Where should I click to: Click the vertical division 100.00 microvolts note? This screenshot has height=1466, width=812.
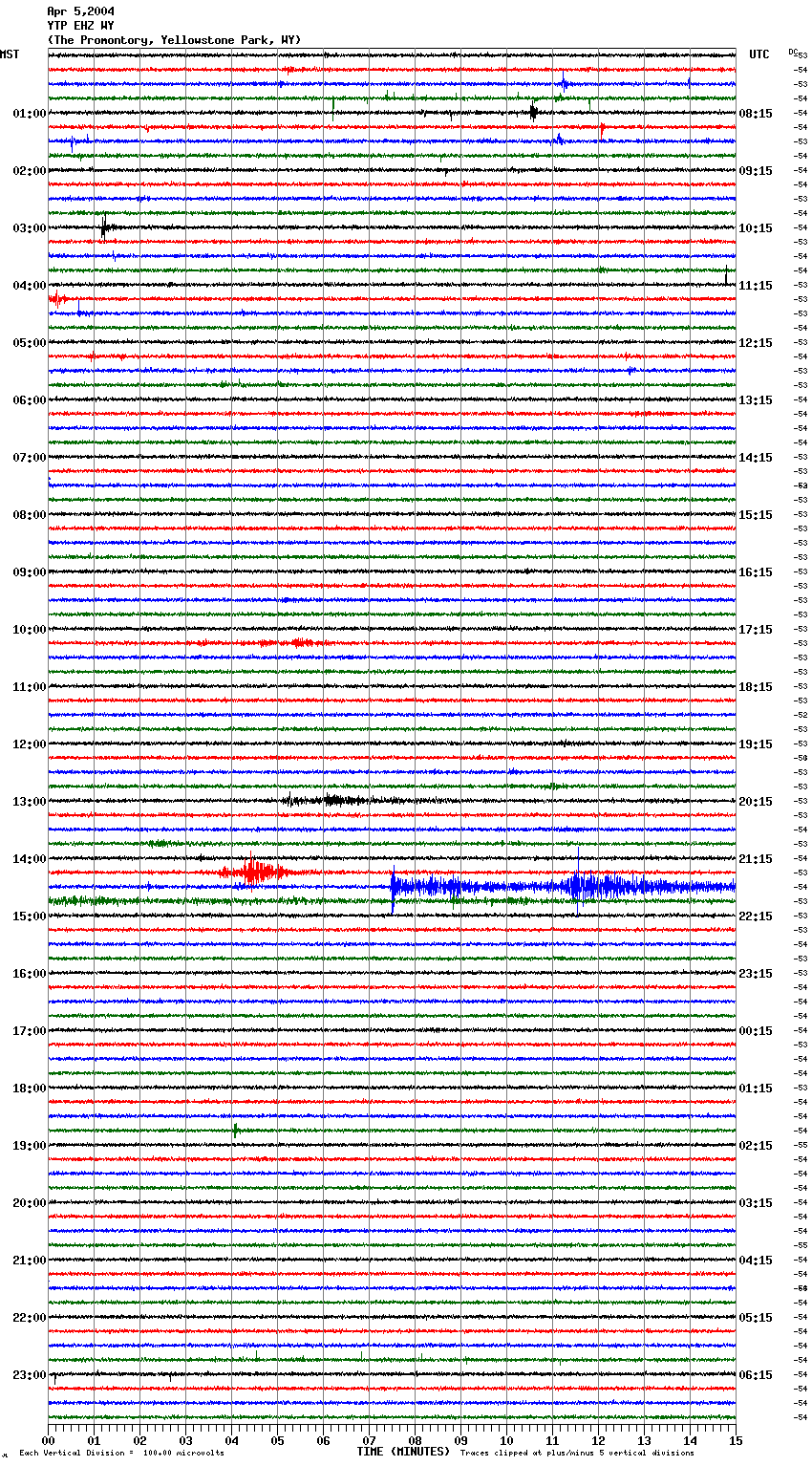pos(122,1453)
